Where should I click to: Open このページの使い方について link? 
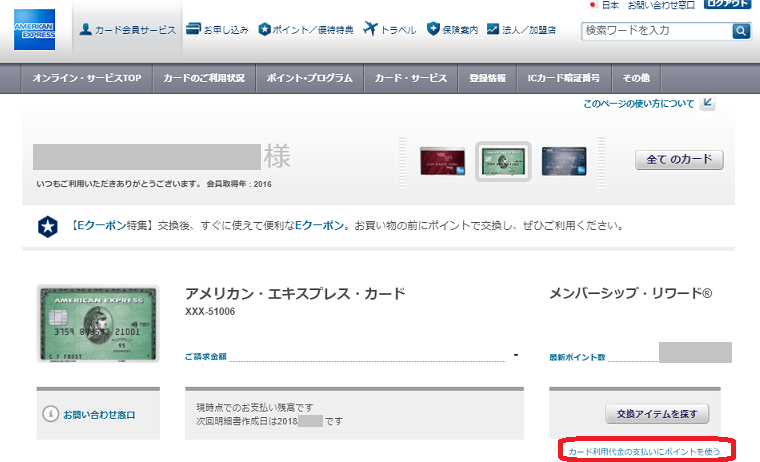point(638,104)
